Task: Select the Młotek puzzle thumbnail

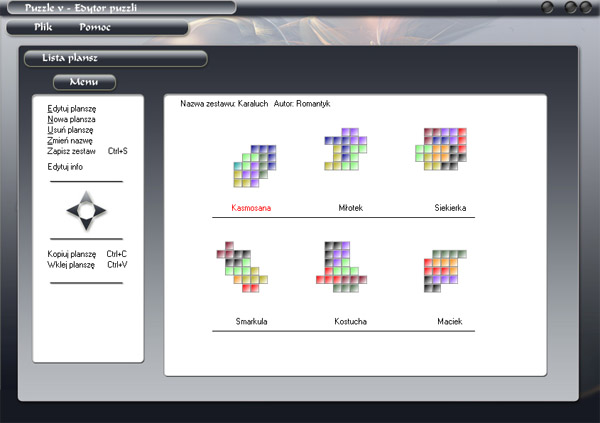Action: point(346,149)
